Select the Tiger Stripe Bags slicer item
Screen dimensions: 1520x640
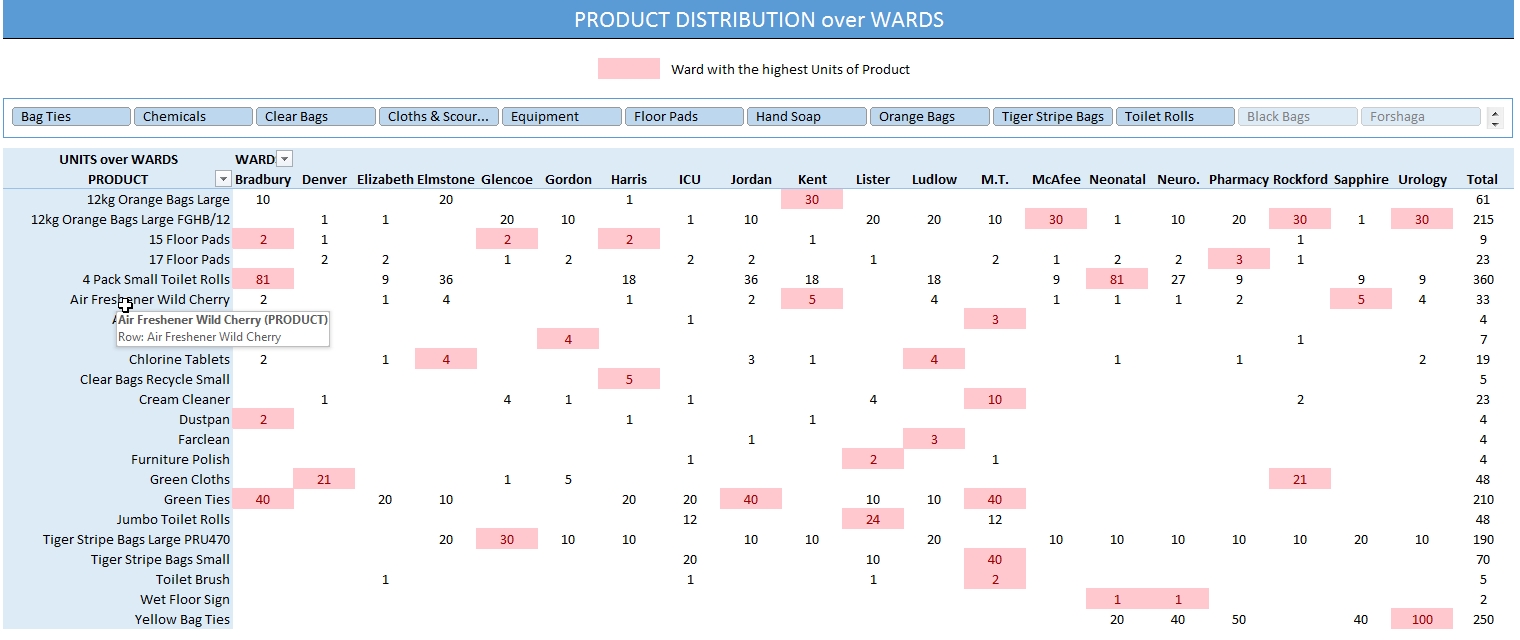point(1052,117)
